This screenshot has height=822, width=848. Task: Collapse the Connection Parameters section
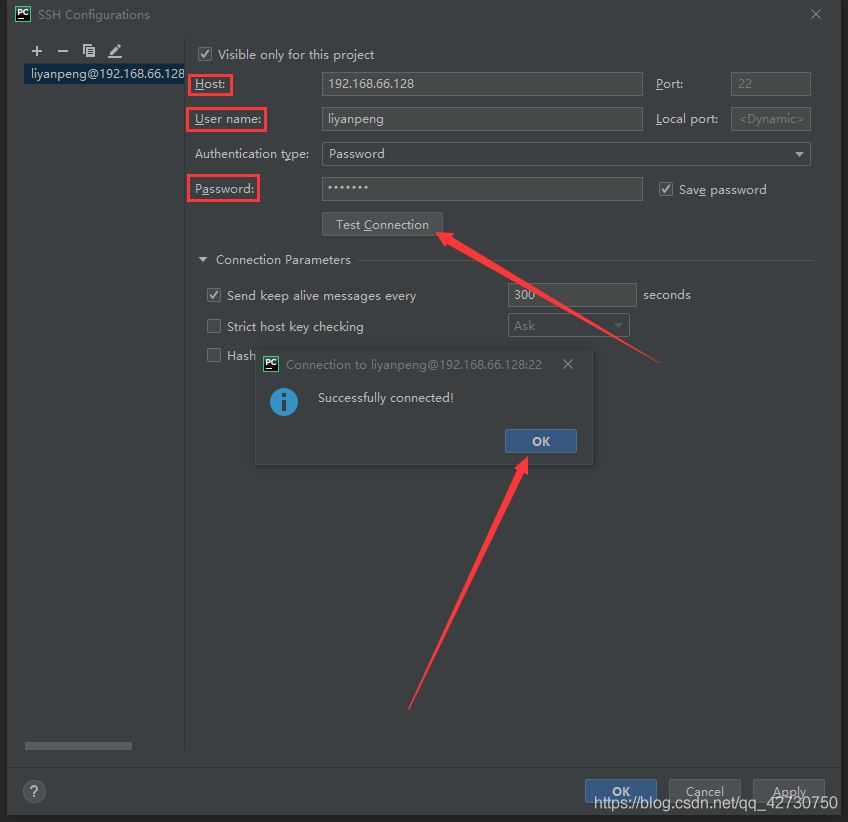(x=204, y=260)
